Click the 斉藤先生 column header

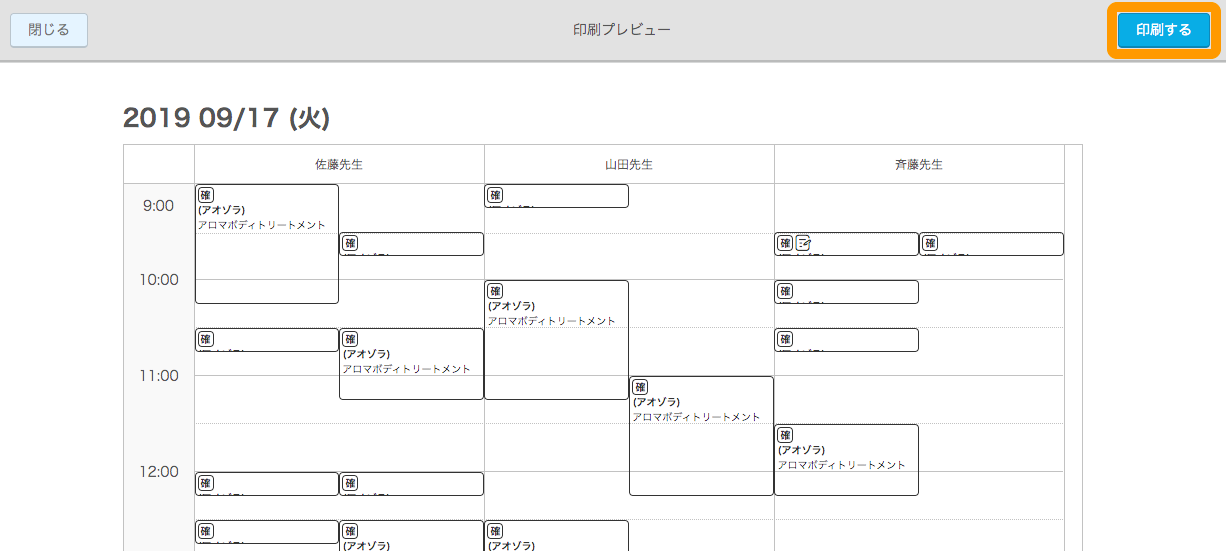point(919,165)
